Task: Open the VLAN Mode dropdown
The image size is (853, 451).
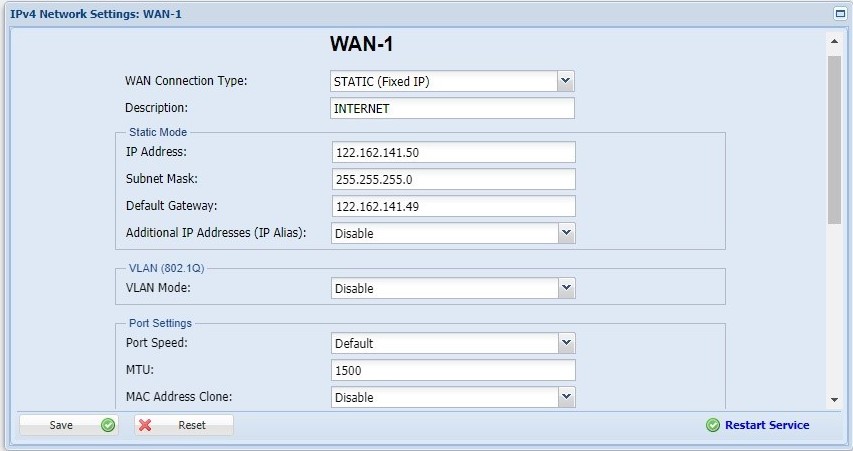Action: 566,288
